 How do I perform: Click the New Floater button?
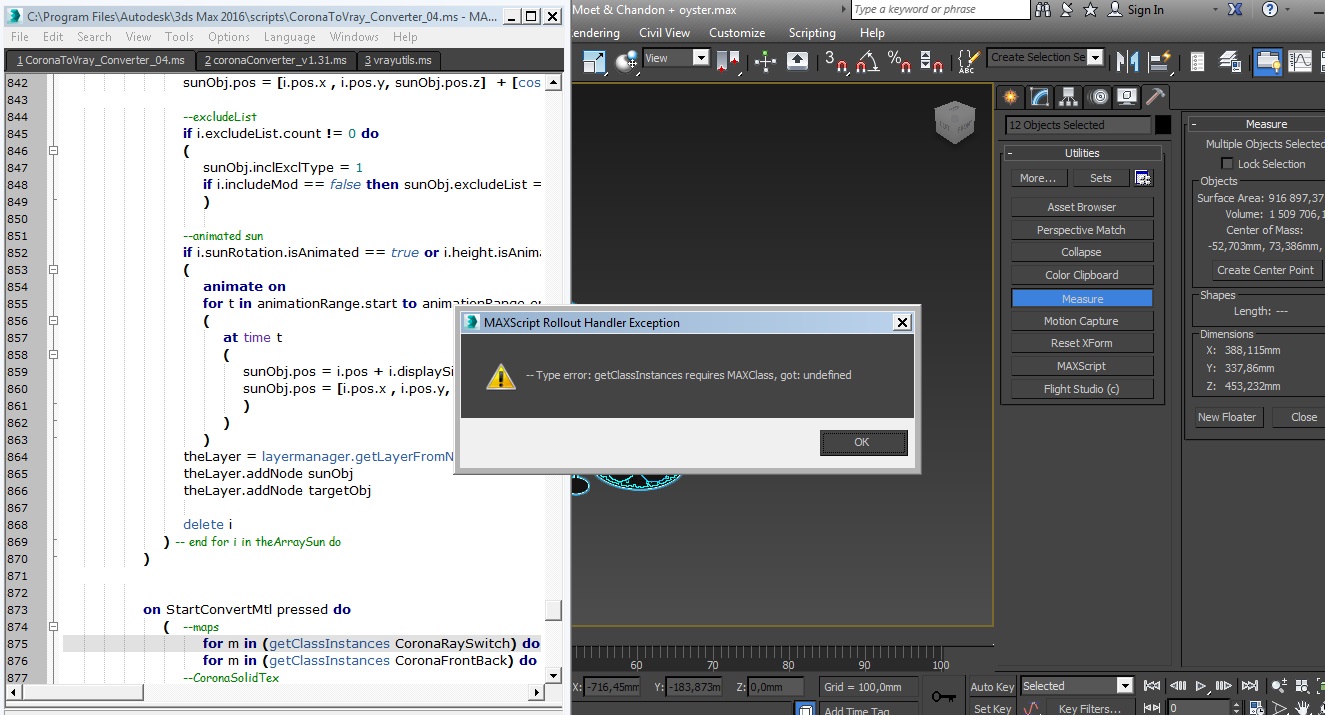click(x=1228, y=417)
